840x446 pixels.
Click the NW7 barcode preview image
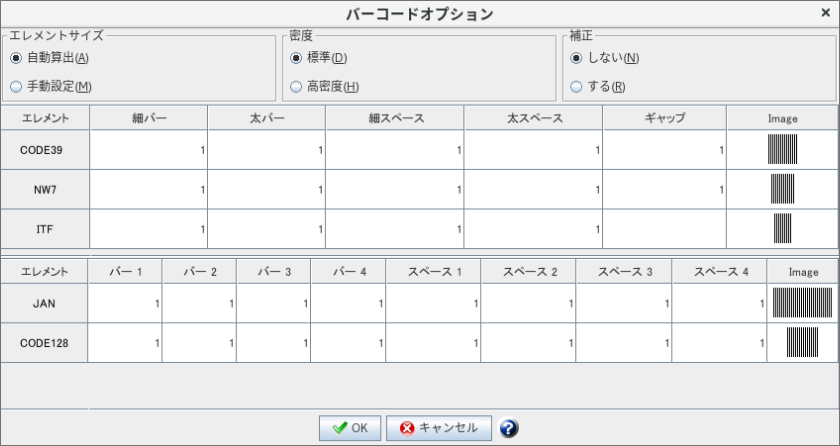783,189
